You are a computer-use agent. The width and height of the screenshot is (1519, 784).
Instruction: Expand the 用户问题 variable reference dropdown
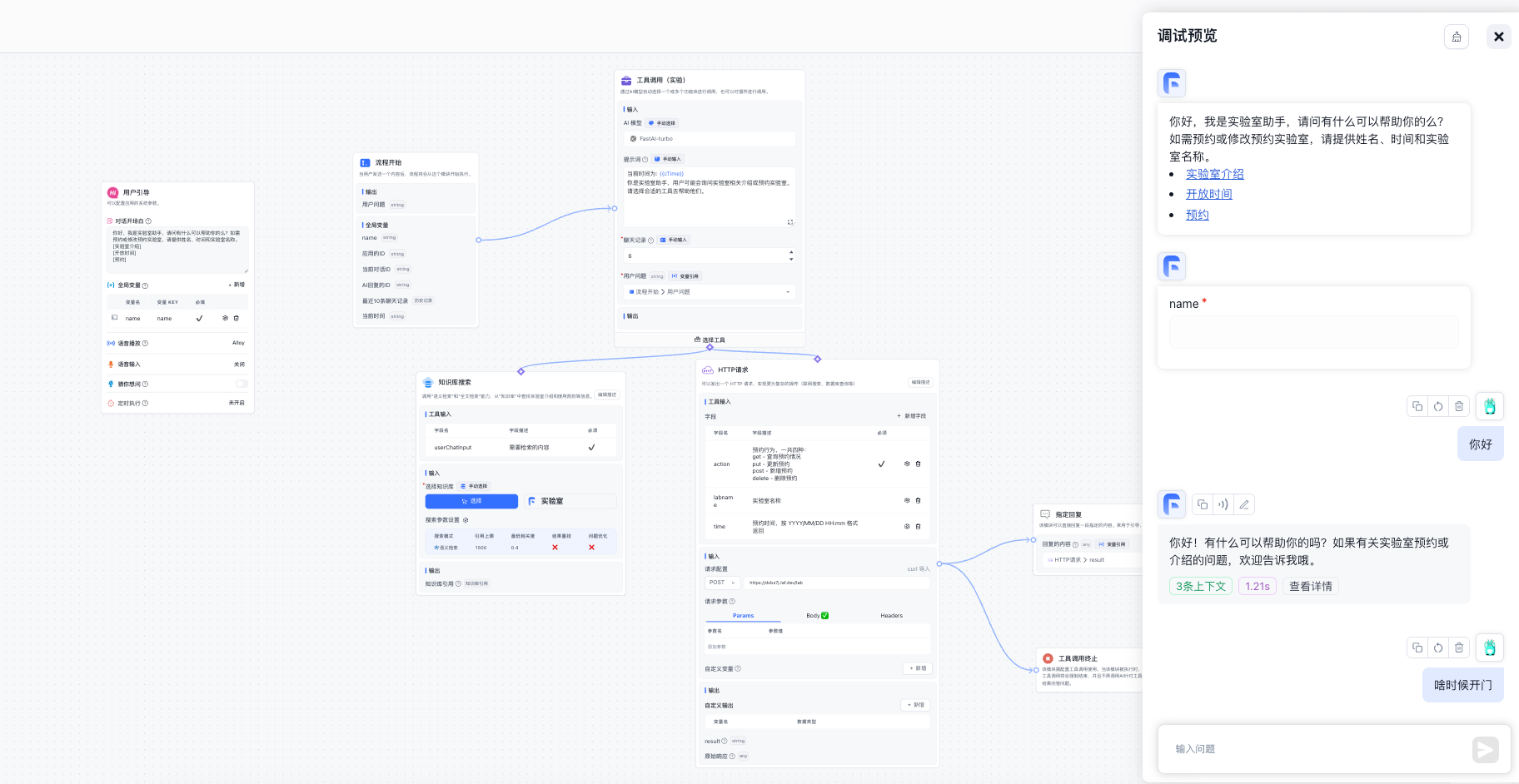787,292
